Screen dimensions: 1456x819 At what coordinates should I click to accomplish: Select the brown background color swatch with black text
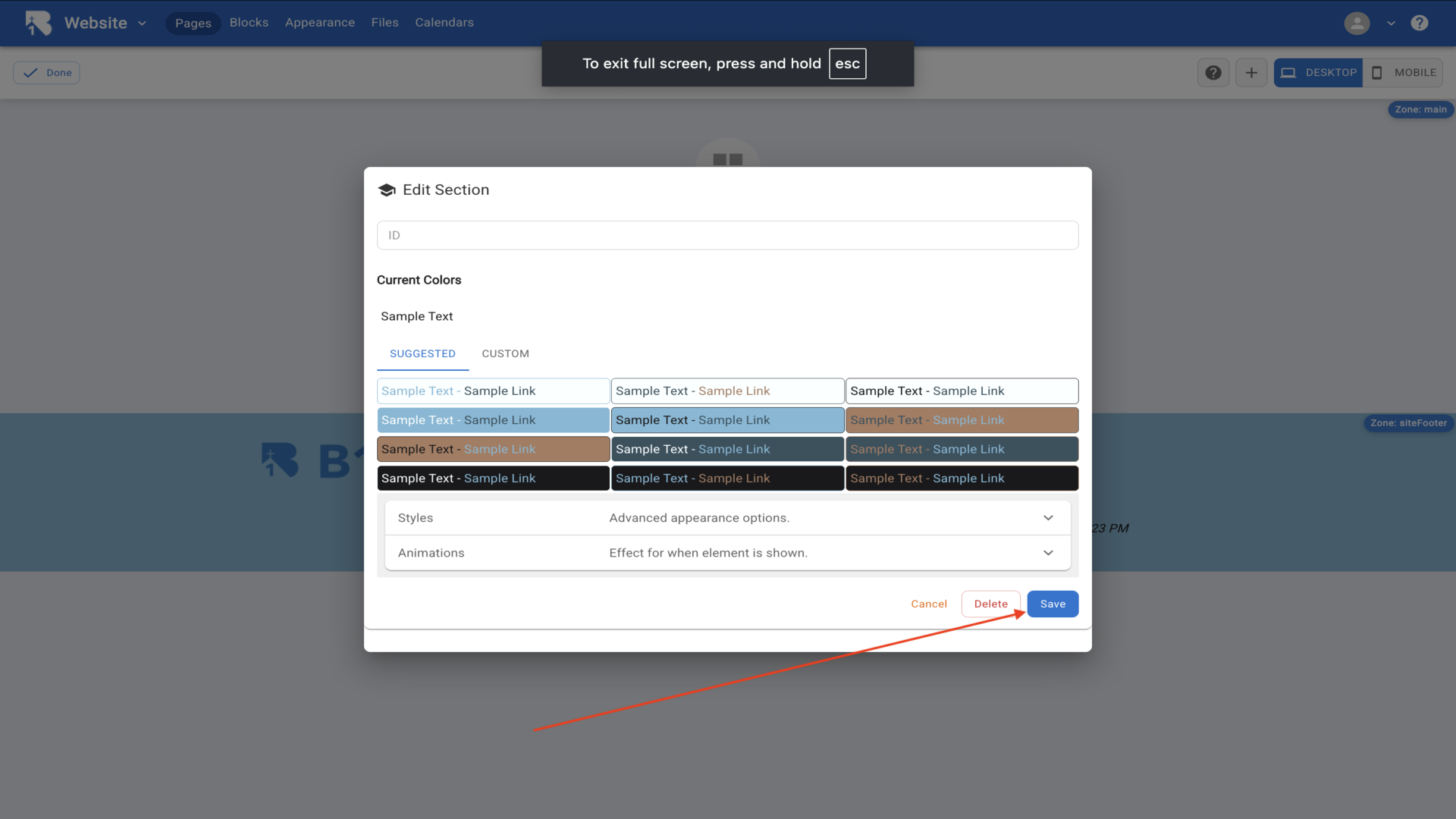(x=493, y=449)
